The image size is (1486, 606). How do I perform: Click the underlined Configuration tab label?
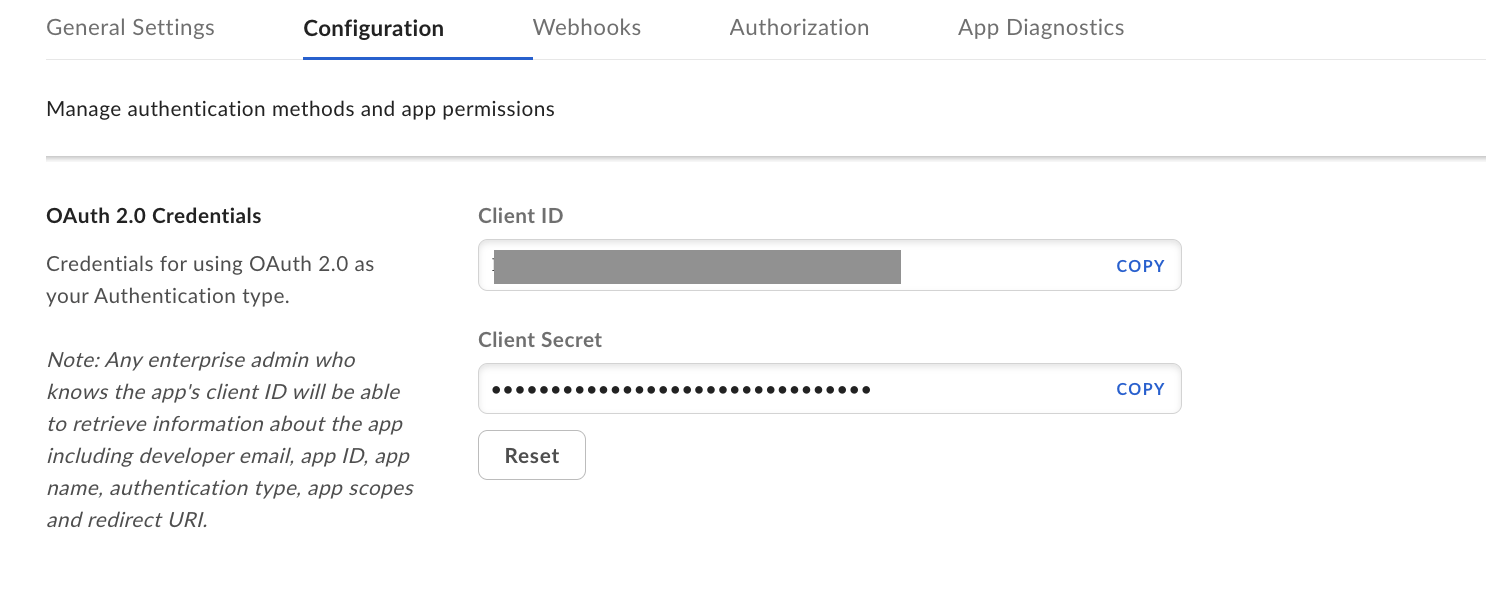coord(373,29)
